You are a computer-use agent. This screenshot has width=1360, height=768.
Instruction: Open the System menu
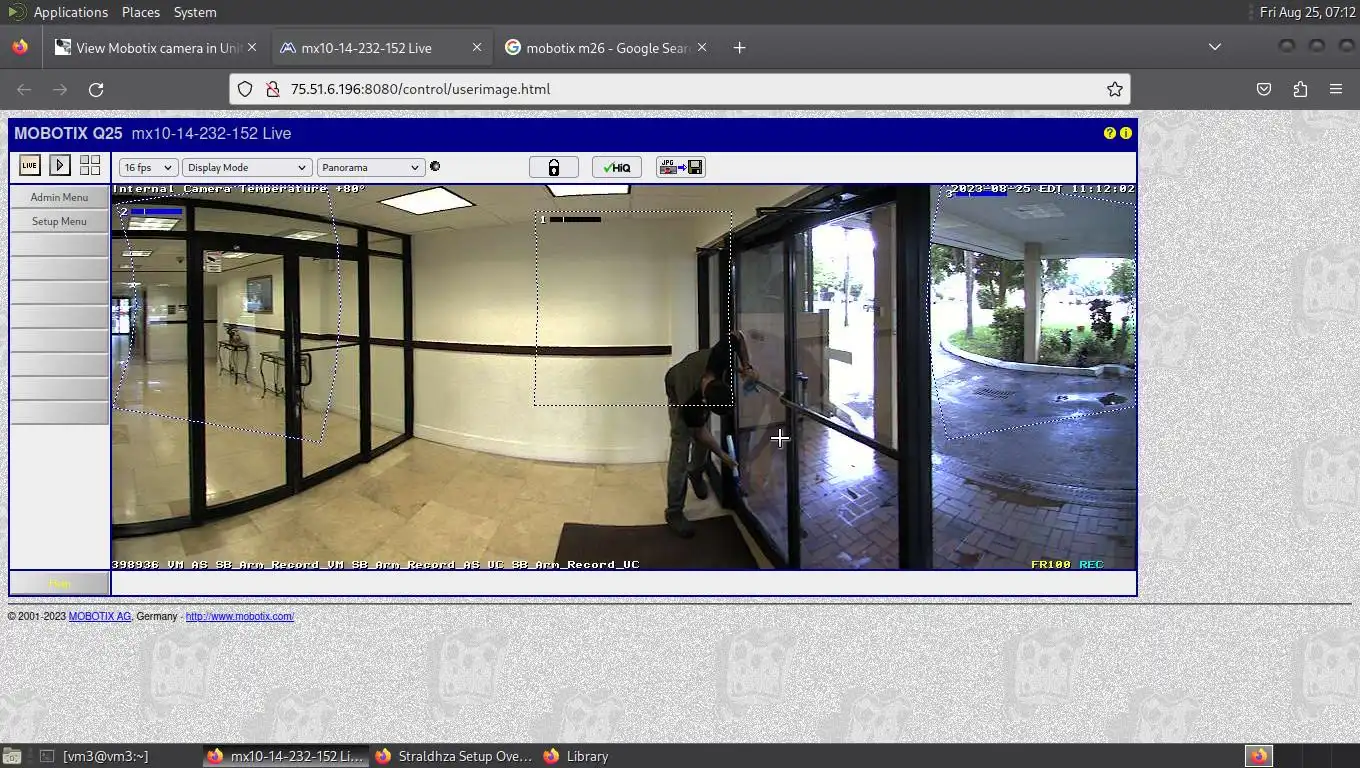195,12
